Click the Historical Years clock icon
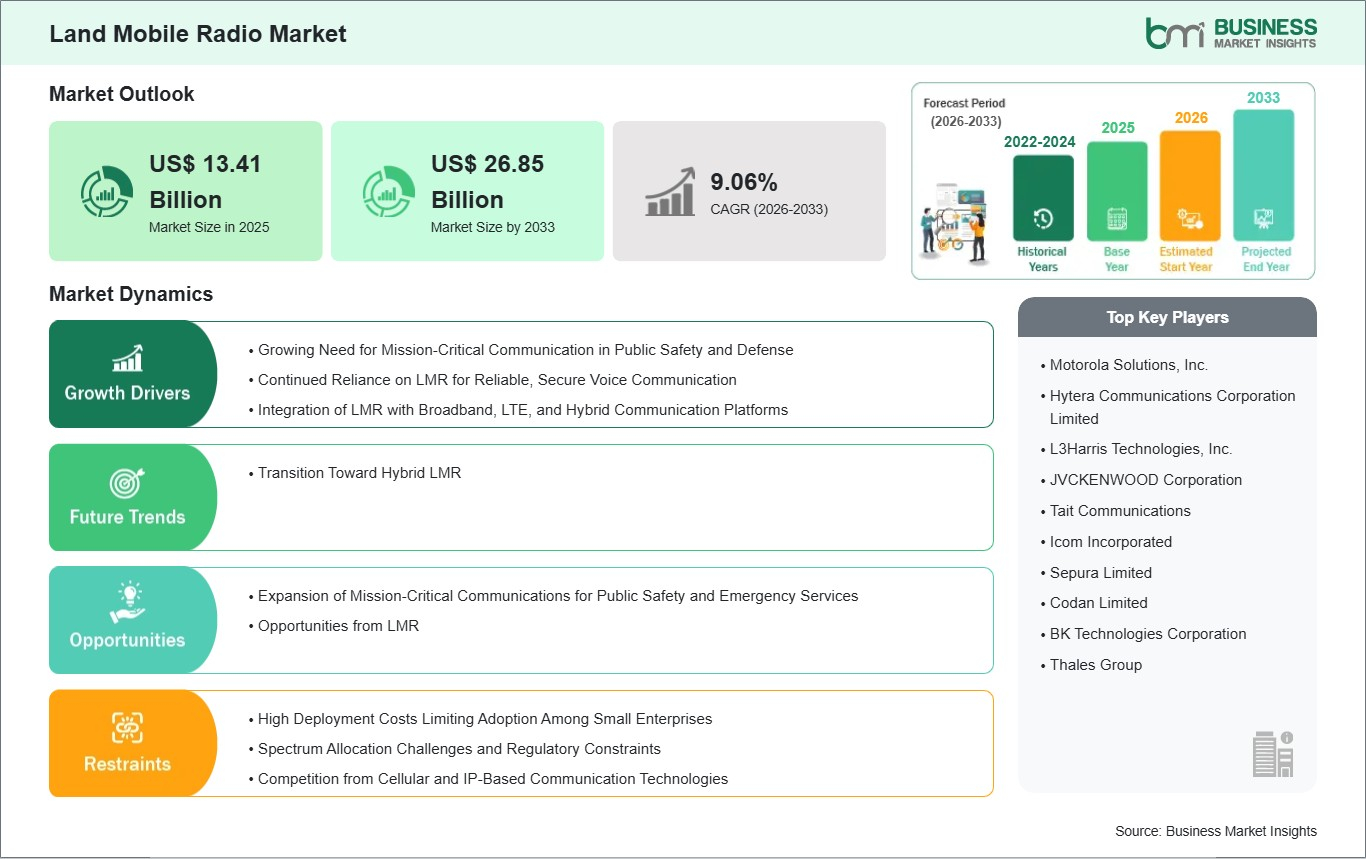 pos(1042,219)
